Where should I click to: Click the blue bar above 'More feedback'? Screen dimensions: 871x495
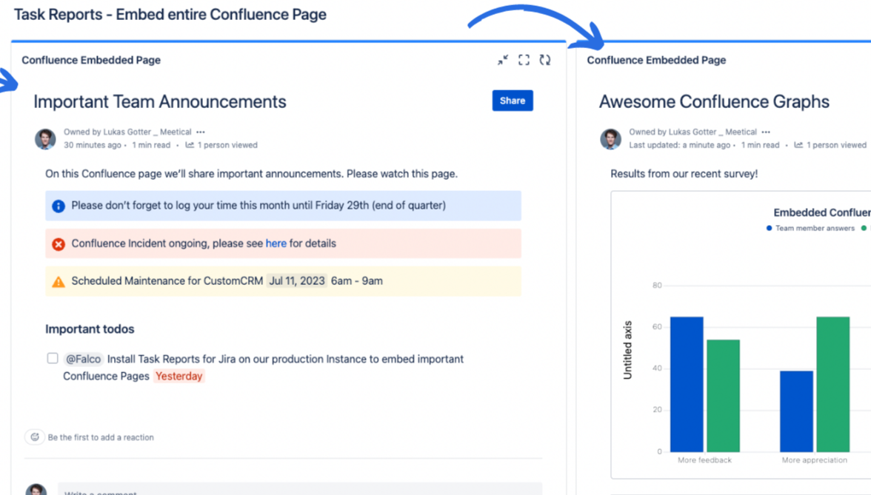686,384
